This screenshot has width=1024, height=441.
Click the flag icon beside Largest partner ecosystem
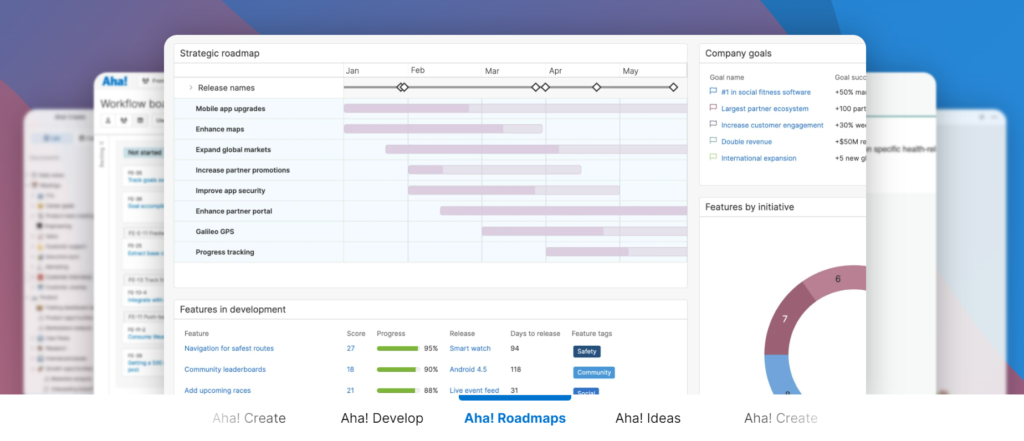(x=713, y=108)
